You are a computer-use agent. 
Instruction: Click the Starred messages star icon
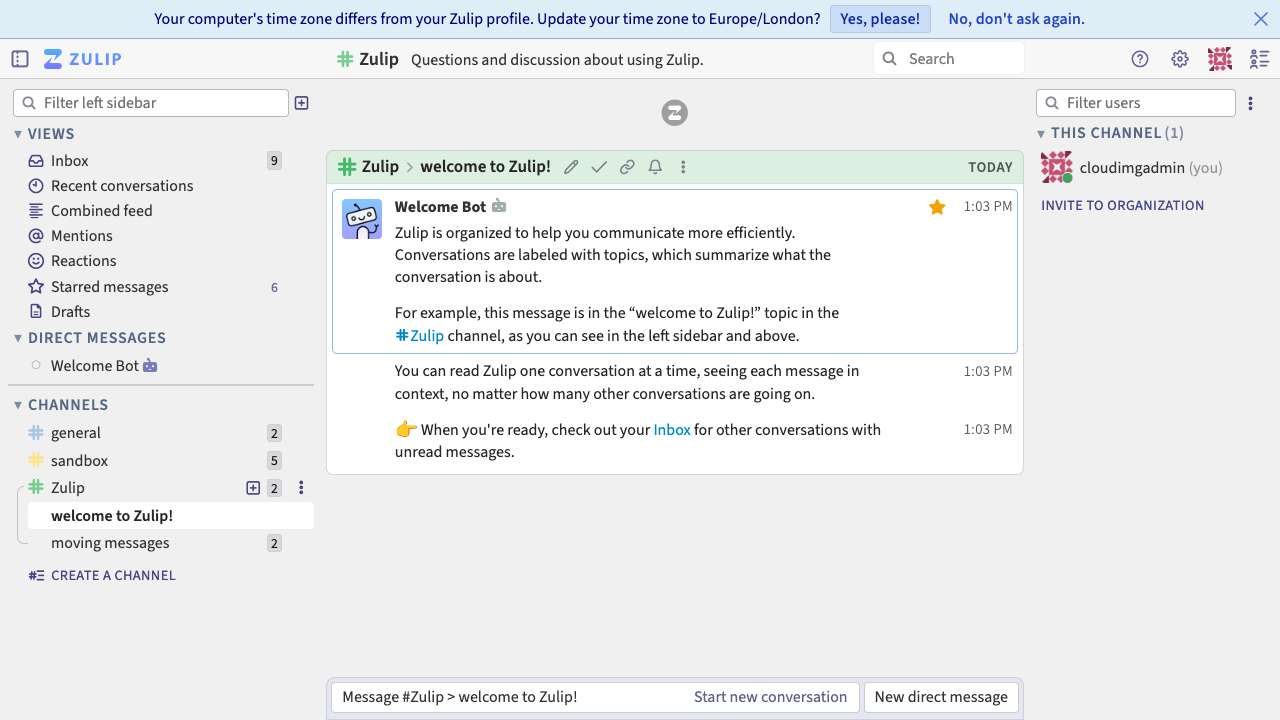[x=36, y=287]
